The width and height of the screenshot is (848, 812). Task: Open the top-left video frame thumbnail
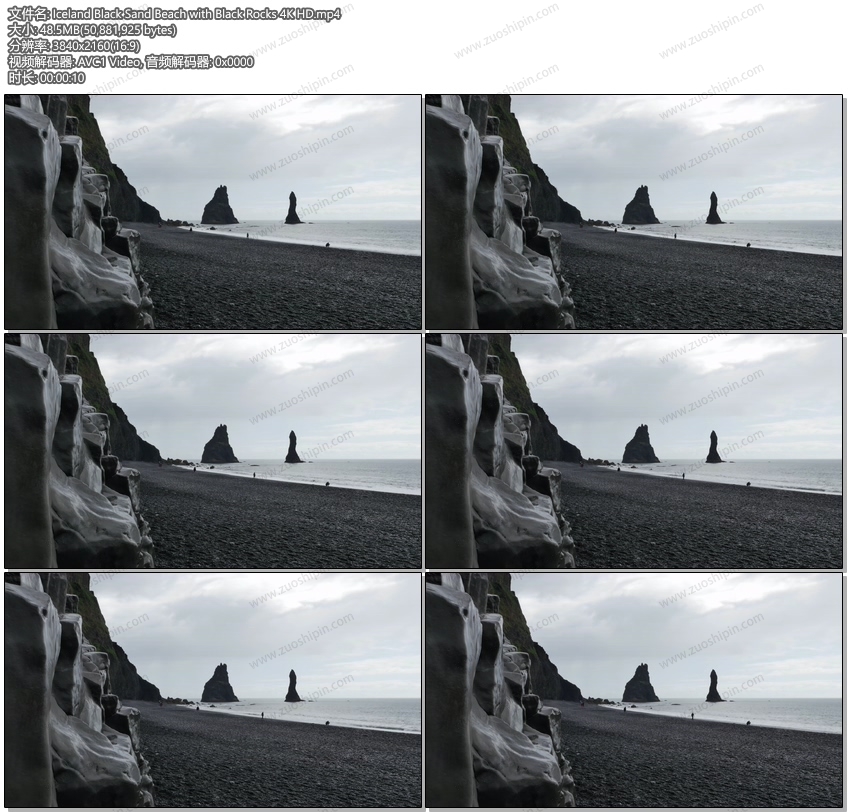coord(212,212)
